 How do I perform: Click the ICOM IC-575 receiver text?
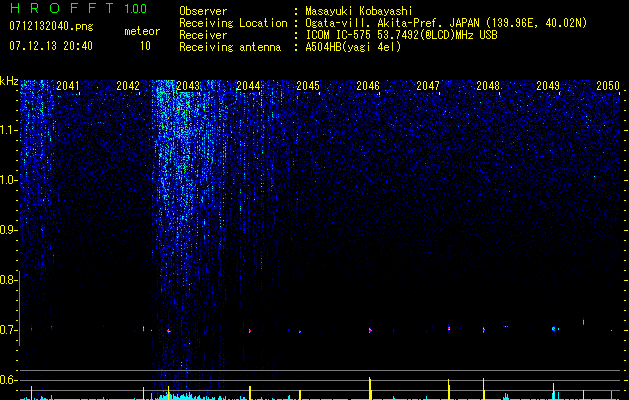coord(402,35)
